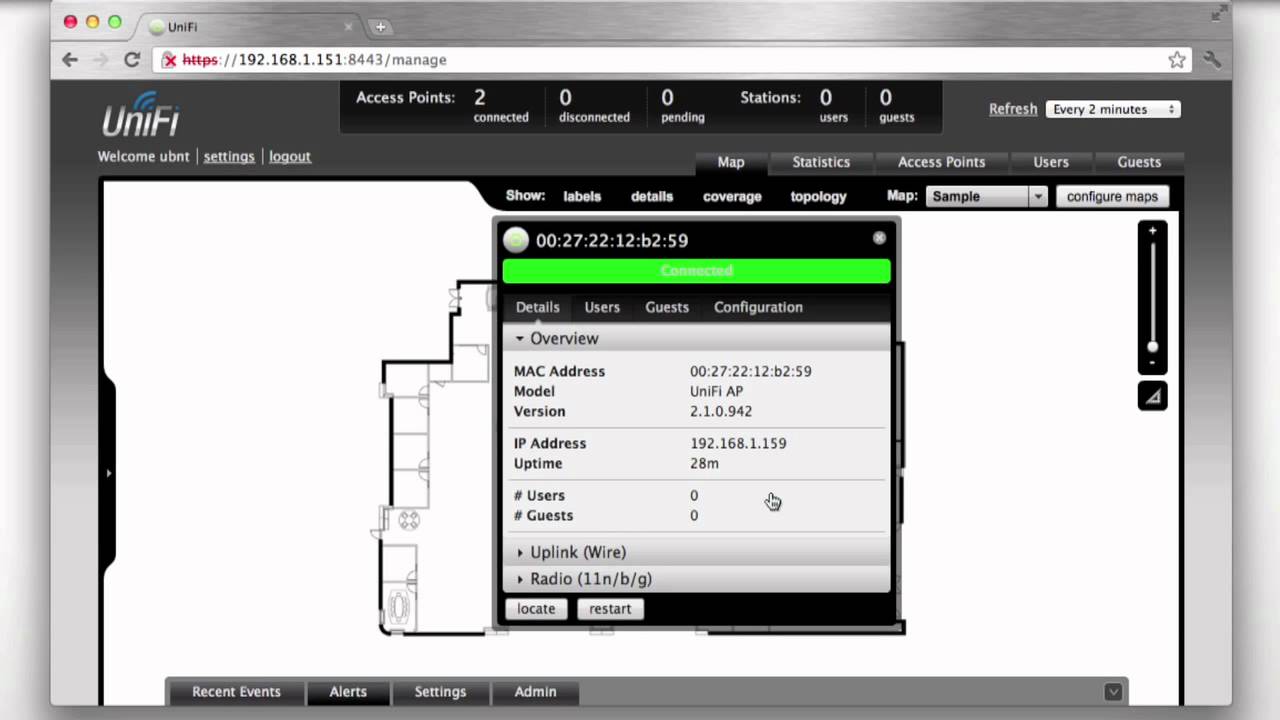
Task: Click the map zoom slider handle
Action: click(1152, 347)
